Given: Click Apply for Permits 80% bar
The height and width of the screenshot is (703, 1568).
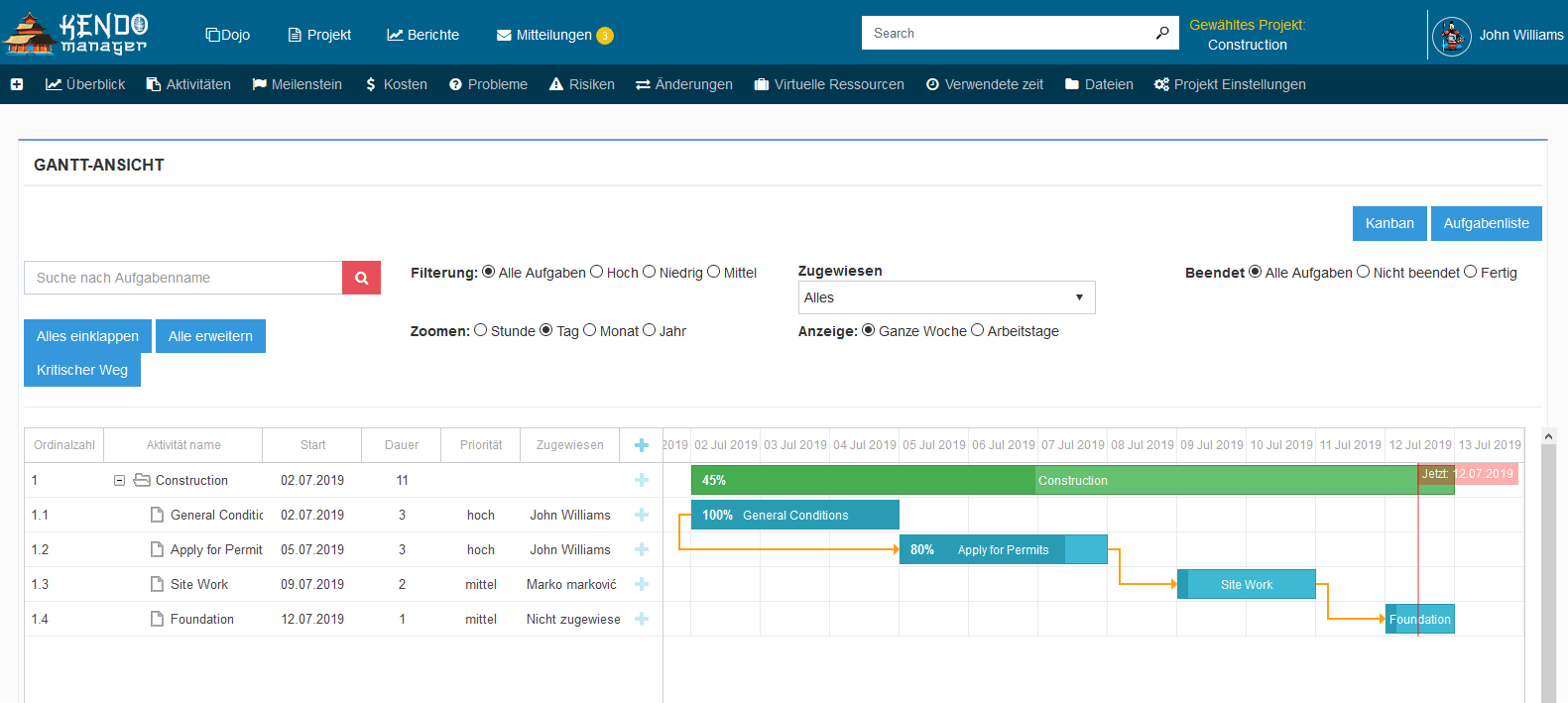Looking at the screenshot, I should [1003, 549].
